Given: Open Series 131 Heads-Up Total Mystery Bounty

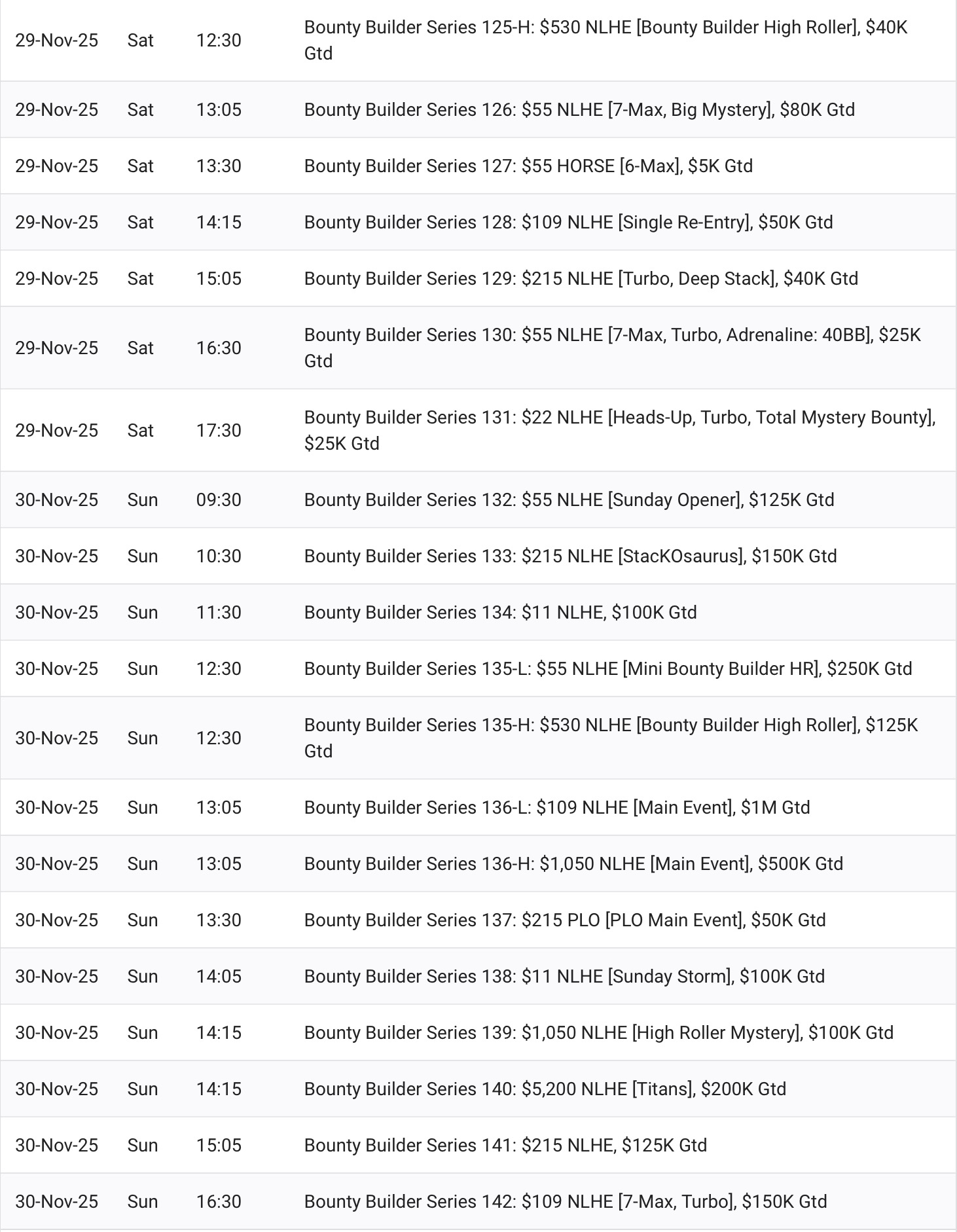Looking at the screenshot, I should [x=619, y=418].
